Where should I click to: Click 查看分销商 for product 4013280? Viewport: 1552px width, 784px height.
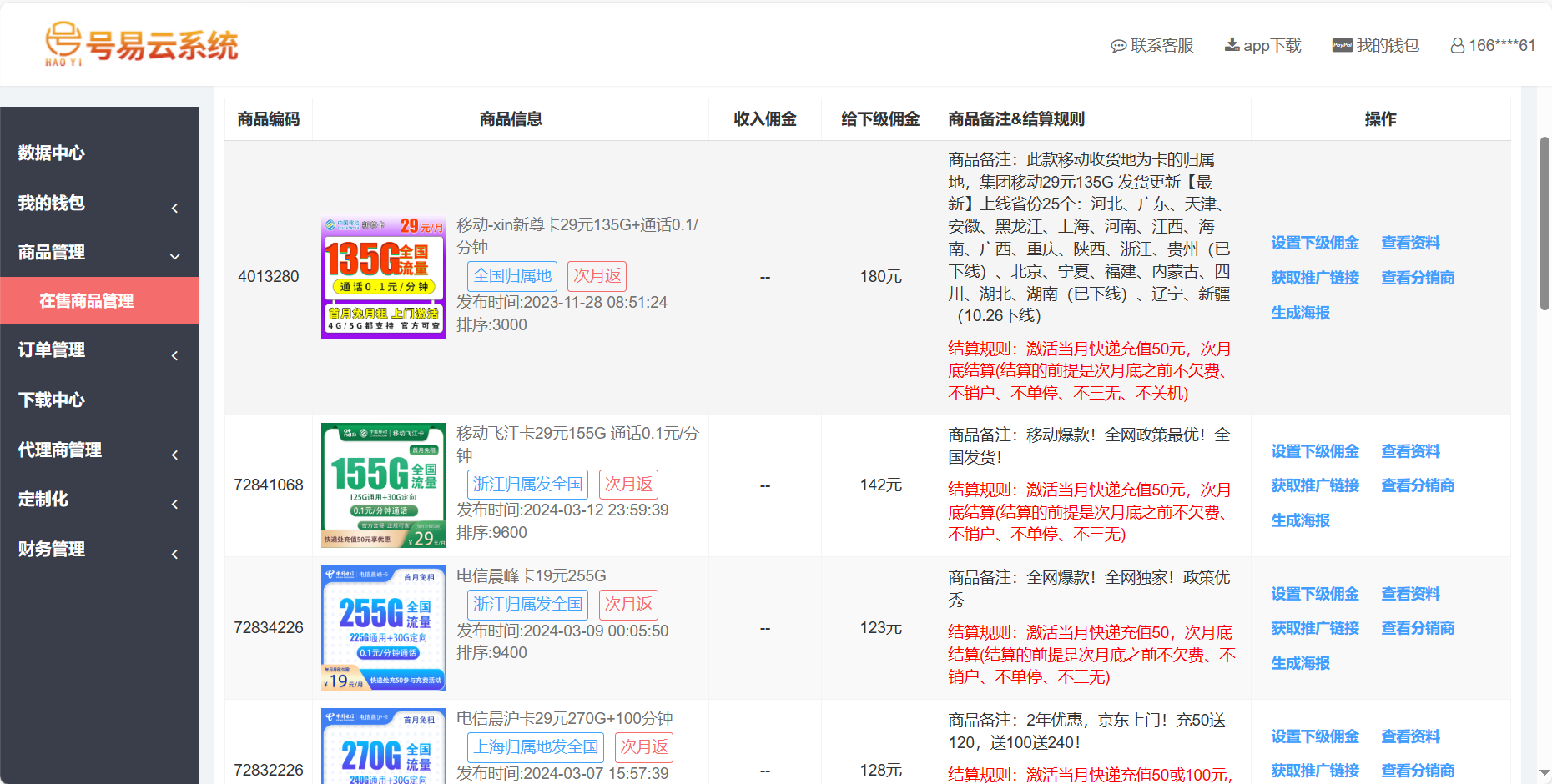click(x=1418, y=278)
